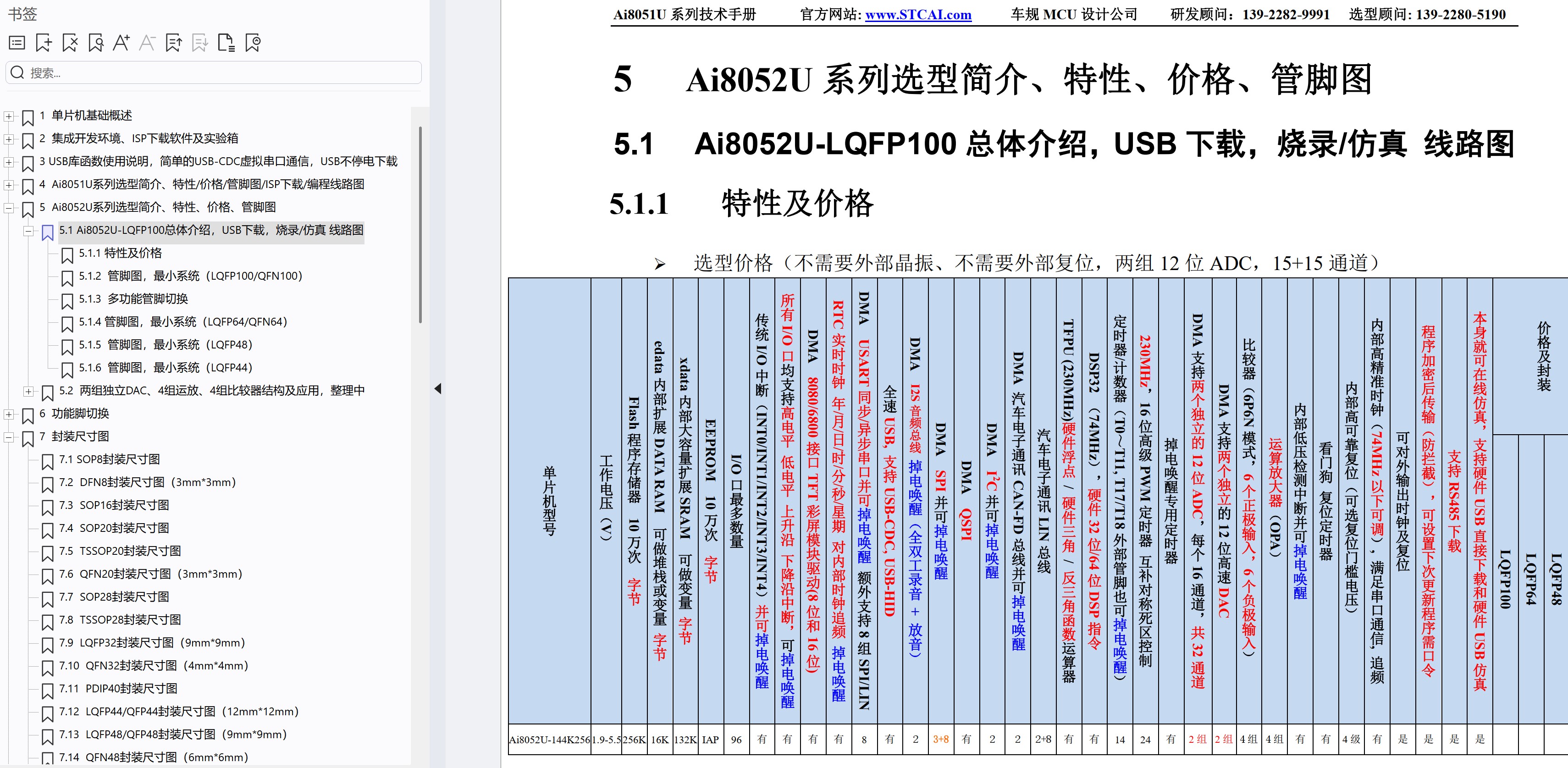1568x768 pixels.
Task: Click the bookmark icon beside 7.1 SOP8封装尺寸图
Action: pos(48,461)
